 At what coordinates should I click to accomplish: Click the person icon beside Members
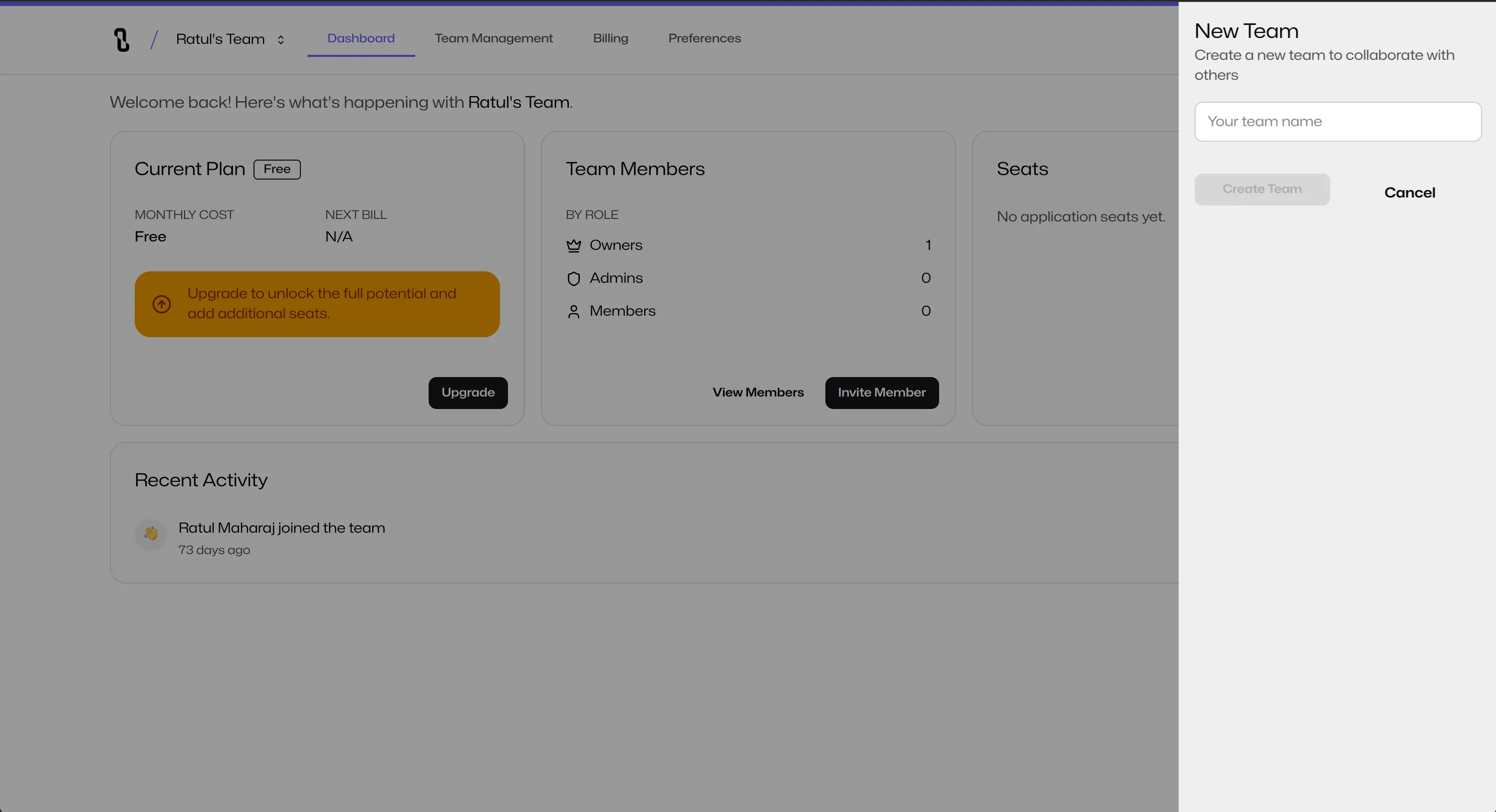coord(574,311)
